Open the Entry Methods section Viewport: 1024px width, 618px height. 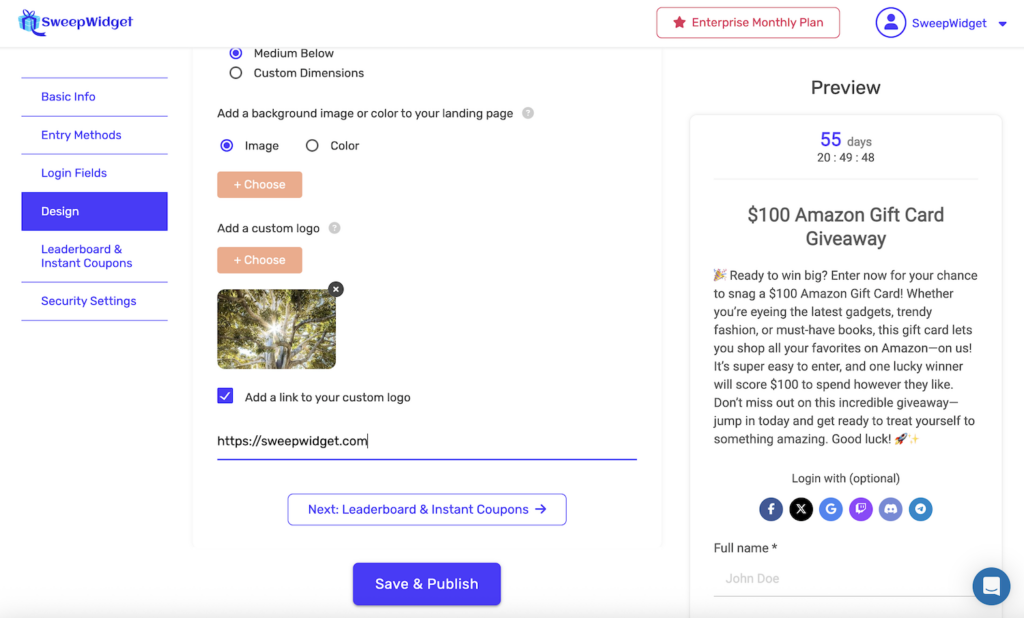pyautogui.click(x=81, y=135)
